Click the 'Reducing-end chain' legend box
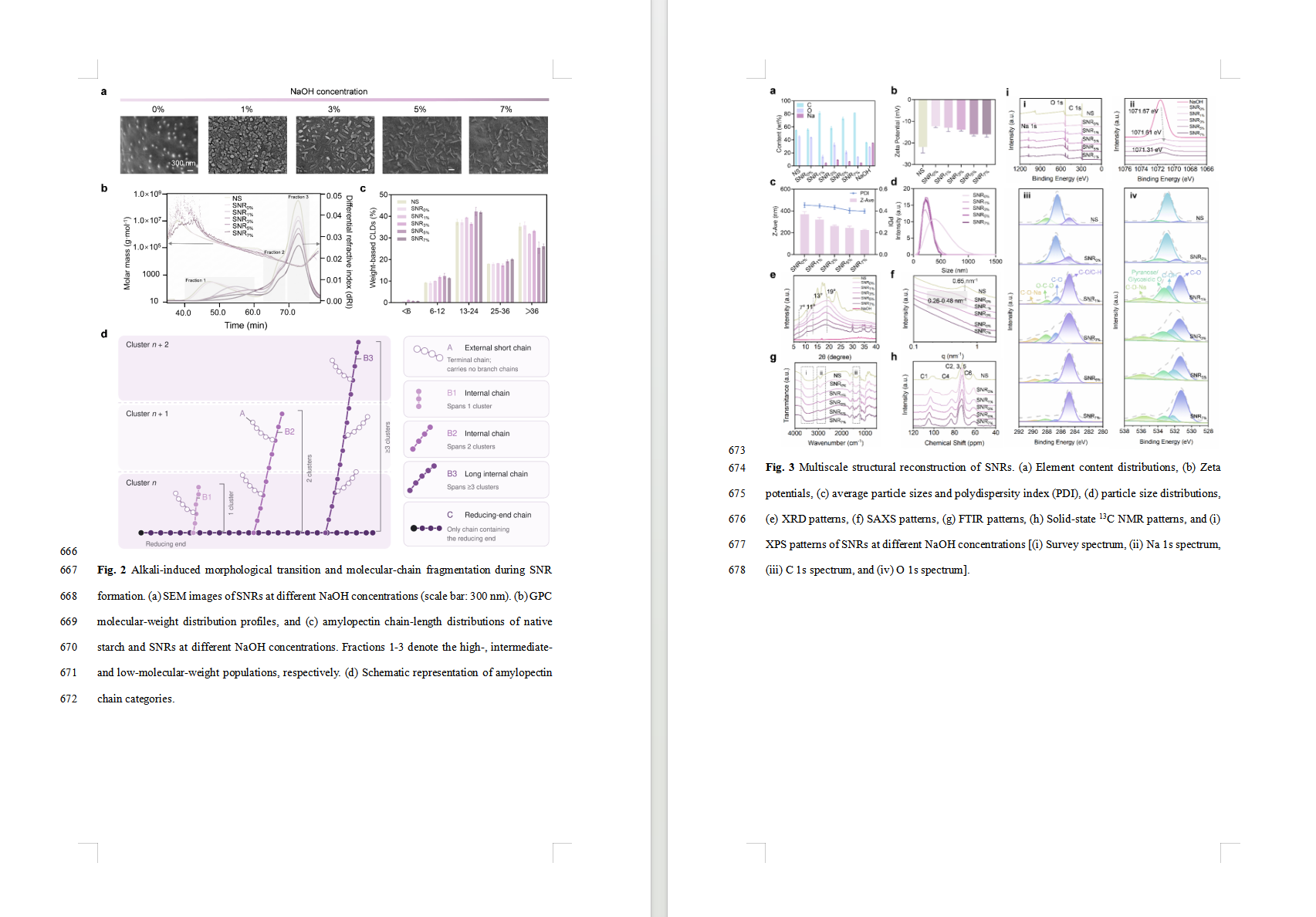 coord(476,524)
